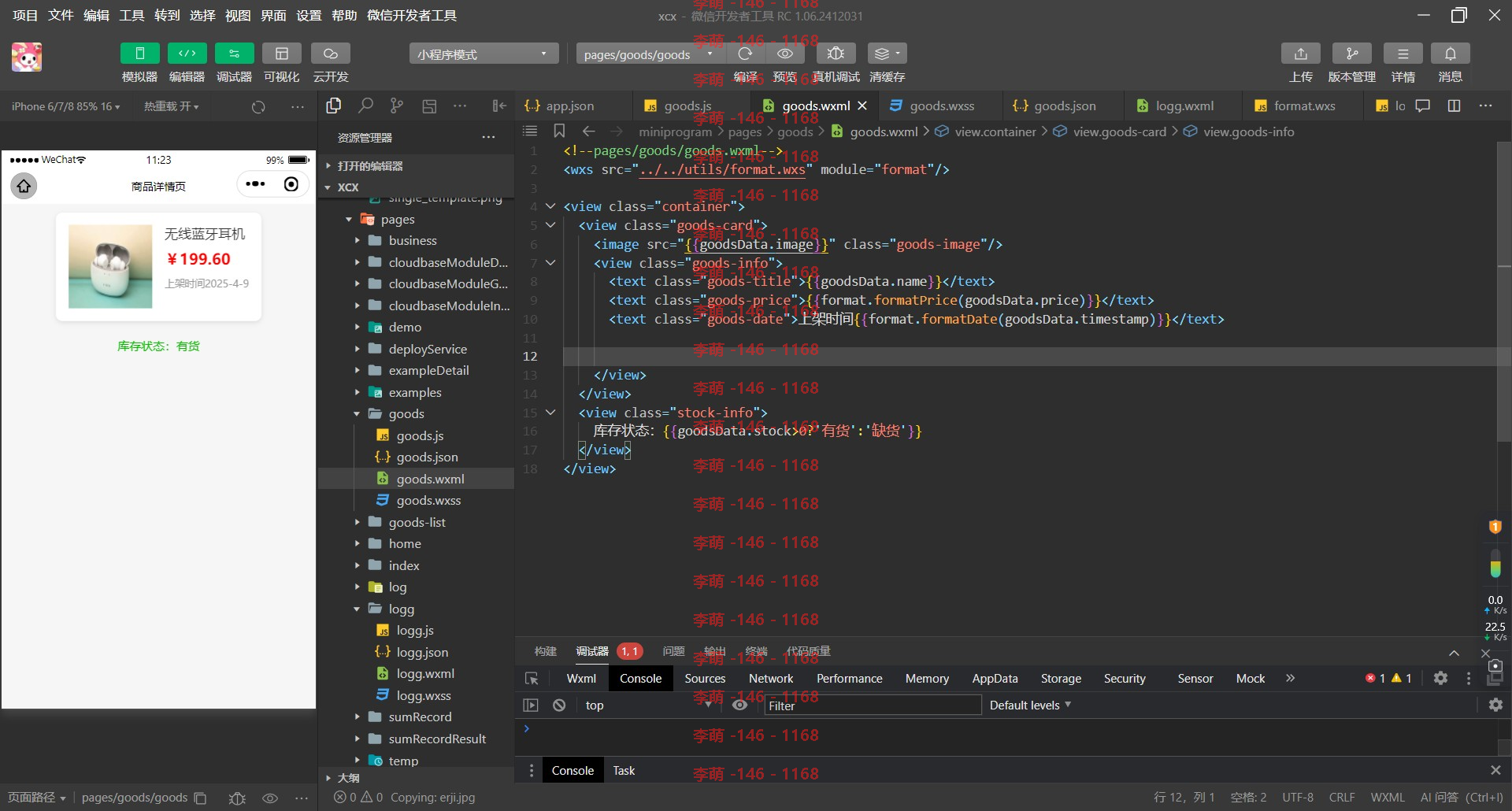Click the clear cache layers icon
This screenshot has height=811, width=1512.
887,54
